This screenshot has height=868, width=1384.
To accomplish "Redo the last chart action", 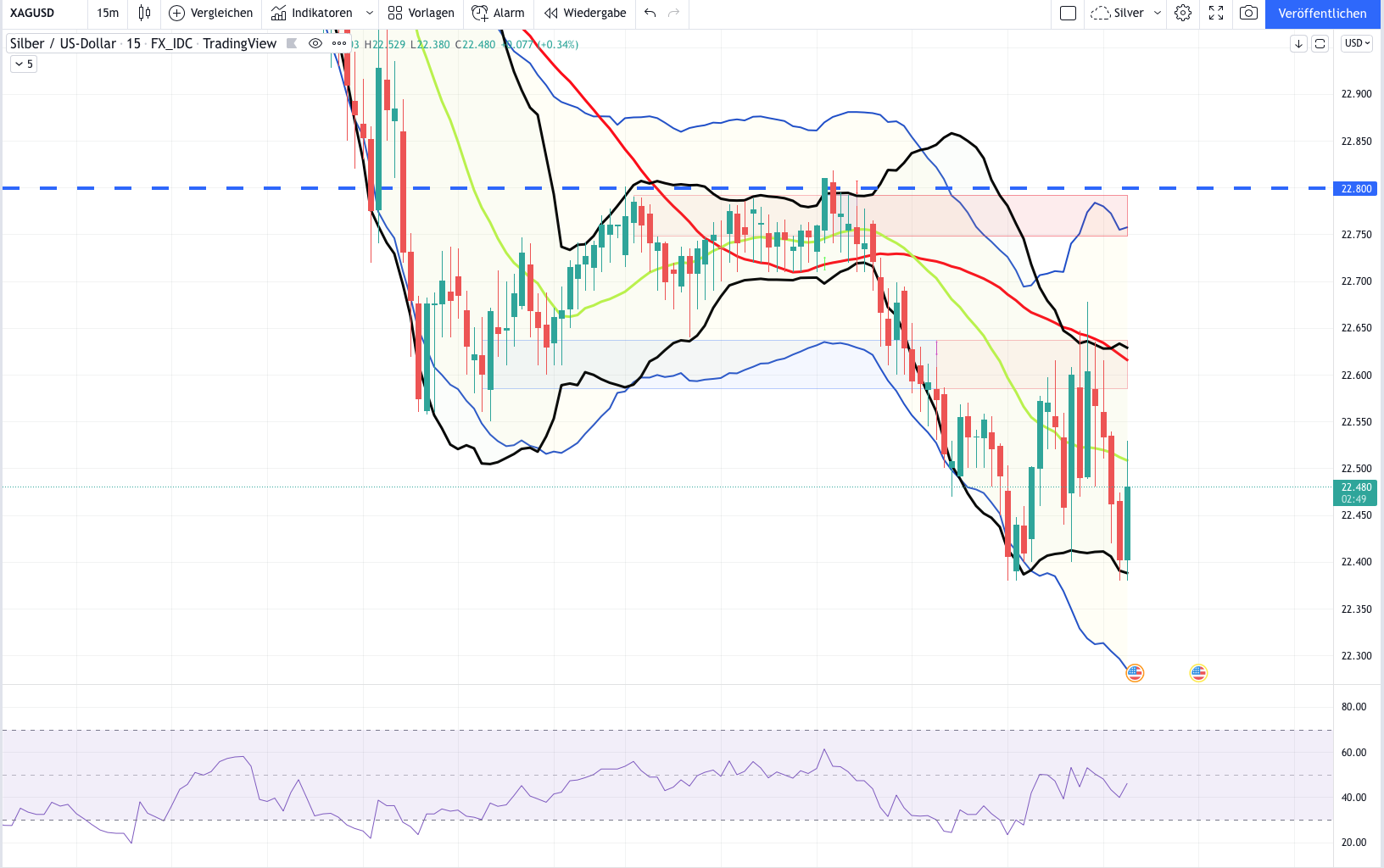I will [674, 13].
